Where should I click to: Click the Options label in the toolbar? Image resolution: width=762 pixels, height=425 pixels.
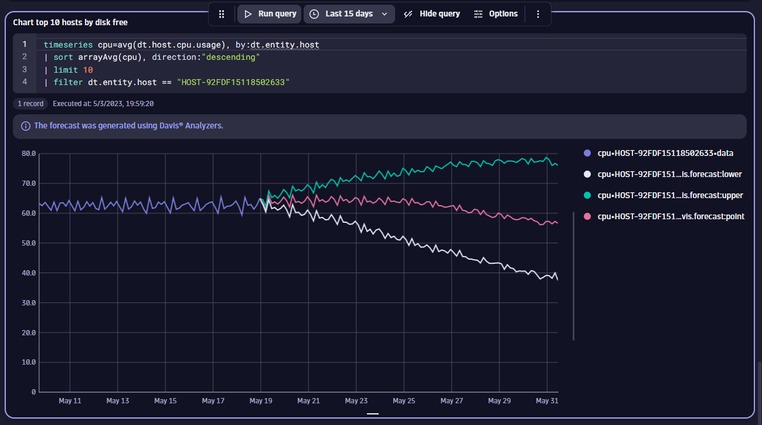tap(503, 14)
